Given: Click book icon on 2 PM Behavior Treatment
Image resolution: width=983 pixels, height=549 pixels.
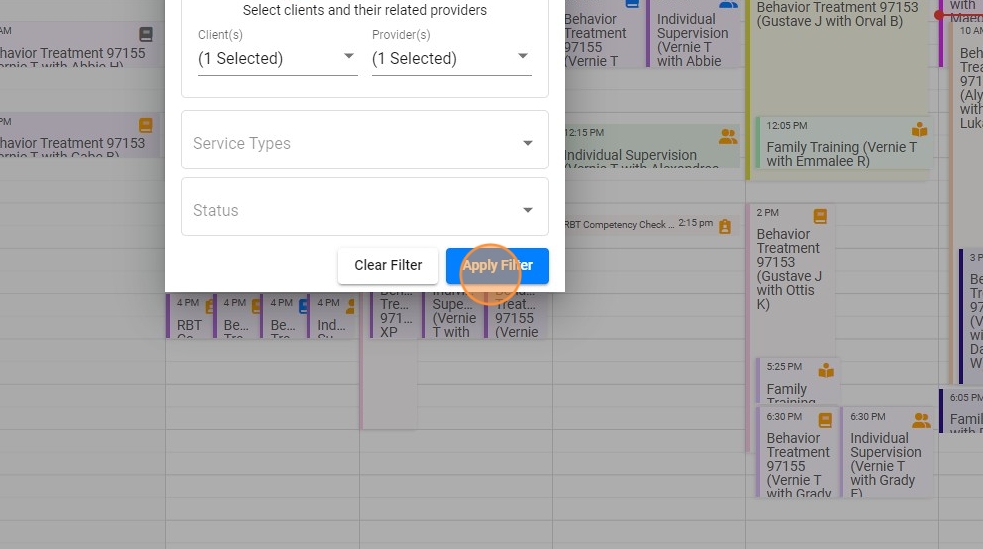Looking at the screenshot, I should [820, 215].
